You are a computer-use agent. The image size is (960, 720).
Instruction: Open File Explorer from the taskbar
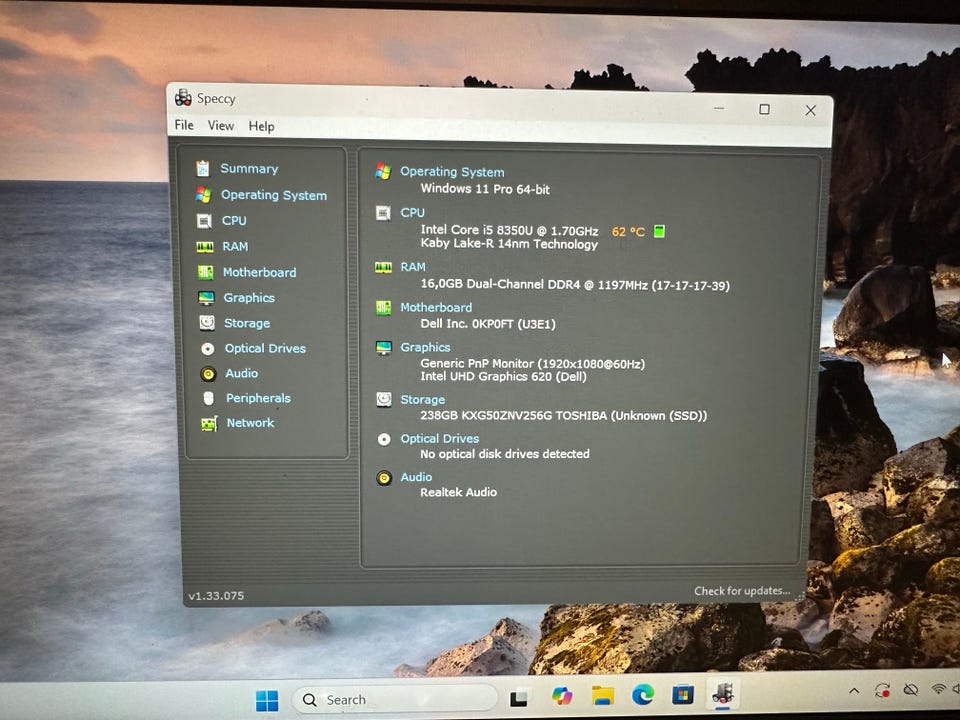pyautogui.click(x=602, y=696)
